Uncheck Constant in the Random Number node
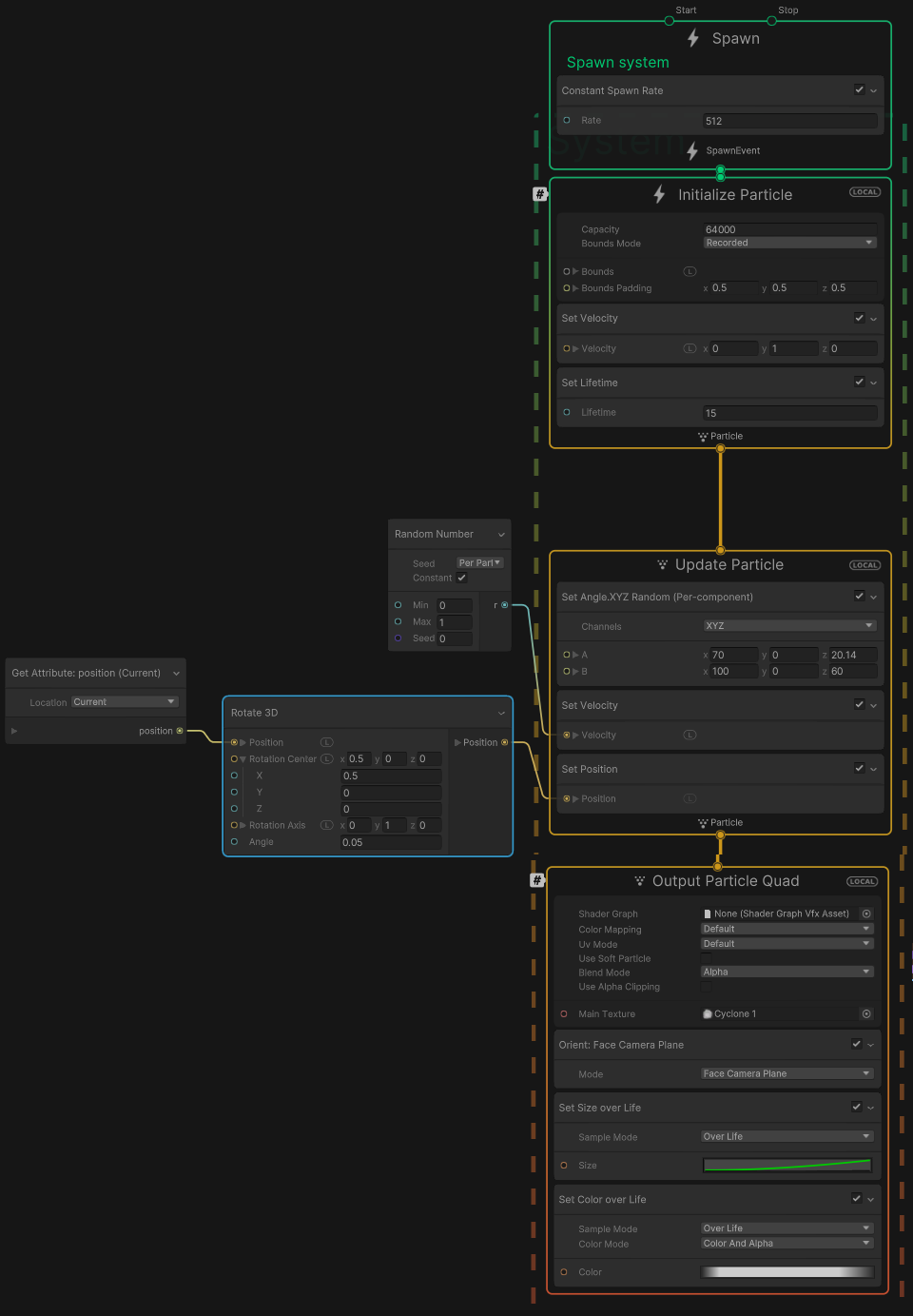 (462, 578)
